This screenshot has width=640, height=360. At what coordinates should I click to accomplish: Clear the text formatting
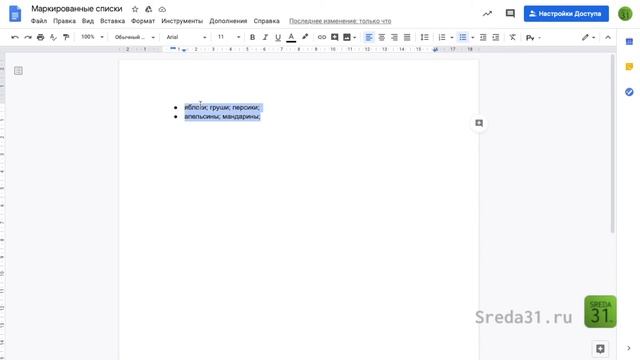pos(513,37)
